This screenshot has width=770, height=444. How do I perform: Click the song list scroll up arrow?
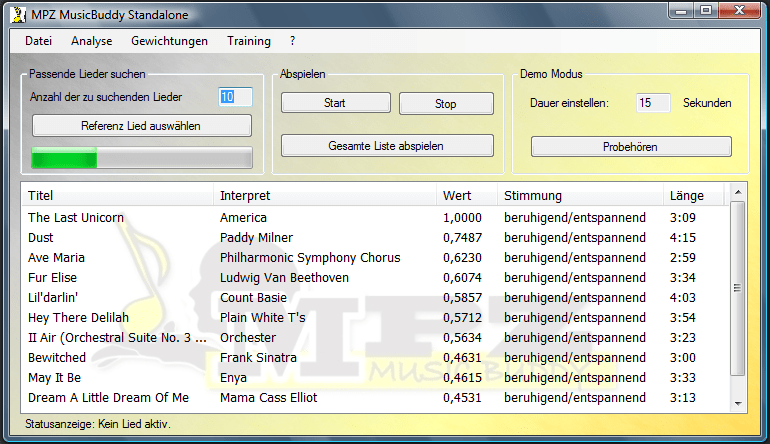(x=738, y=192)
